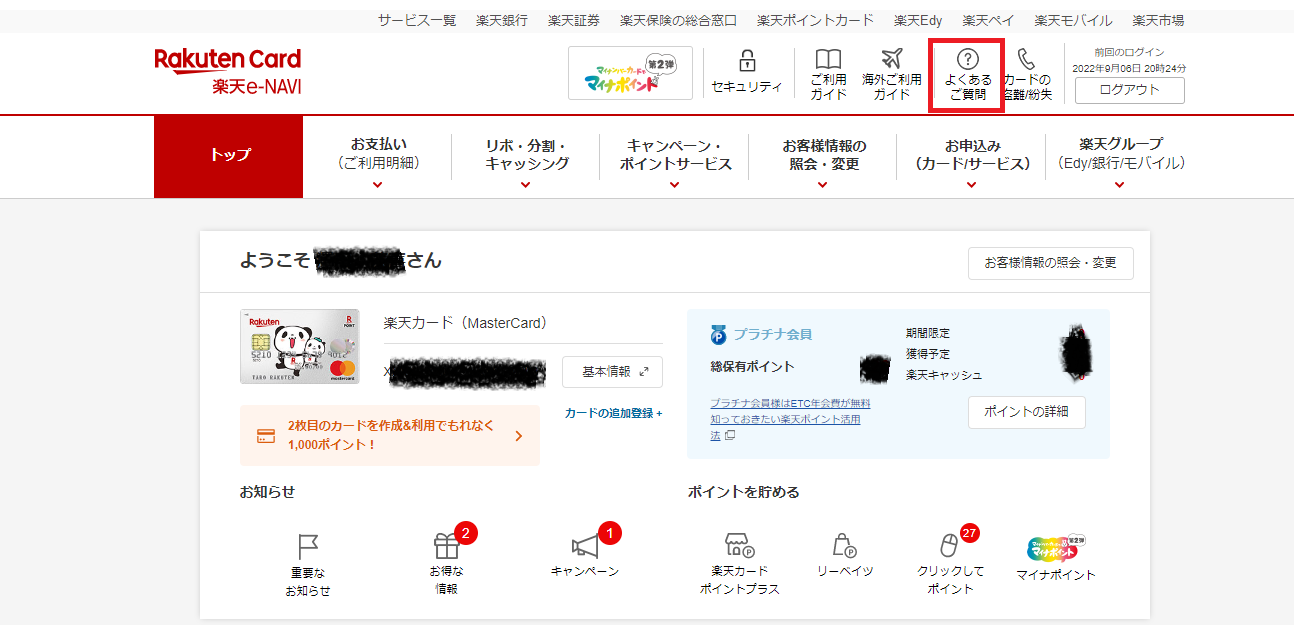This screenshot has width=1294, height=625.
Task: Click the お客様情報の照会・変更 button in welcome panel
Action: (1050, 263)
